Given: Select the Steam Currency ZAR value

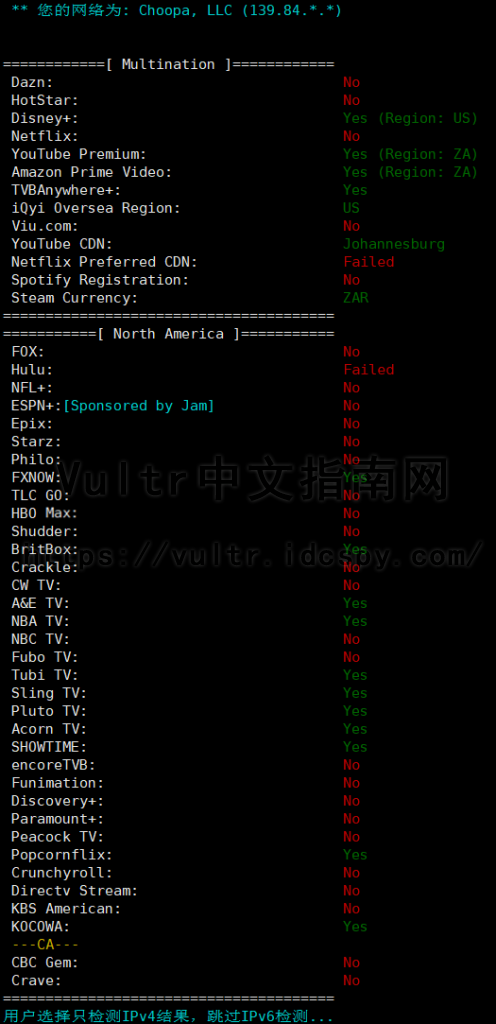Looking at the screenshot, I should (x=356, y=298).
